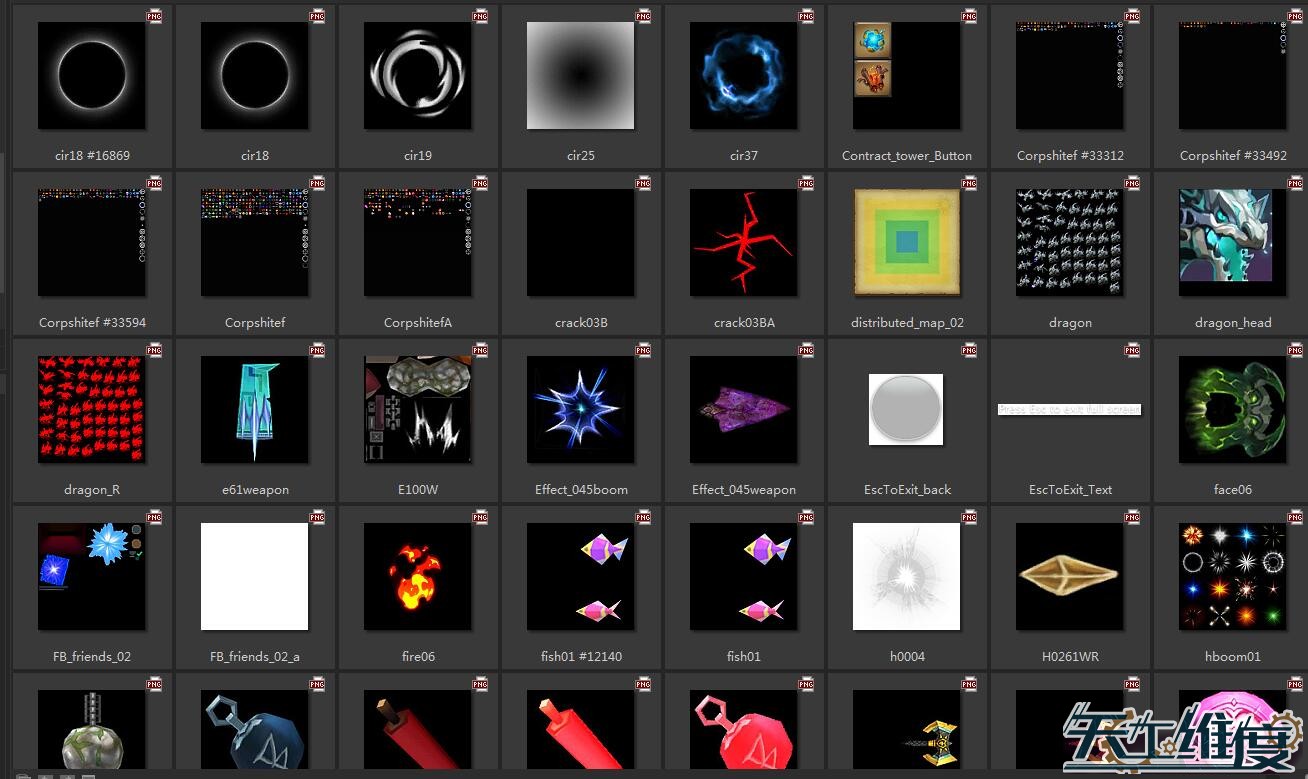Click the PNG badge on FB_friends_02_a
This screenshot has width=1308, height=779.
click(317, 518)
